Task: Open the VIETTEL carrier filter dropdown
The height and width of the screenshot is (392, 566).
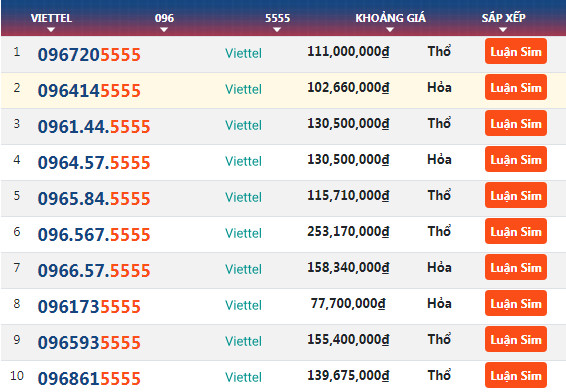Action: [x=51, y=21]
